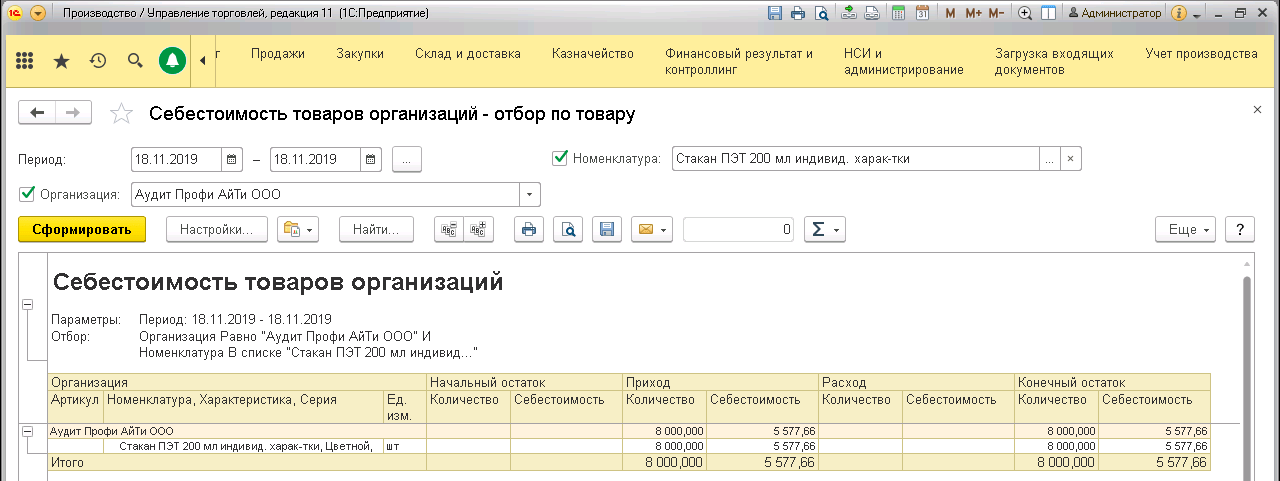Open the Настройки... settings button
This screenshot has width=1280, height=481.
(x=216, y=230)
